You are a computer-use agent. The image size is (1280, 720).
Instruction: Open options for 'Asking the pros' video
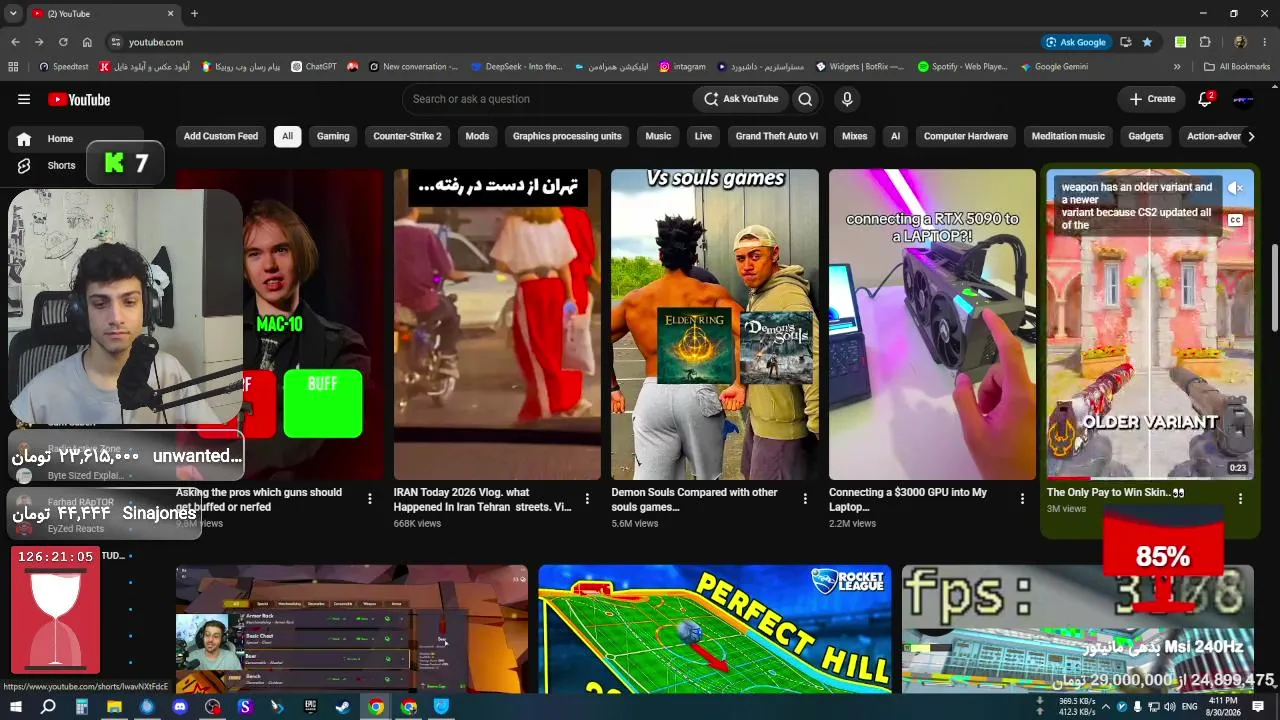[369, 499]
